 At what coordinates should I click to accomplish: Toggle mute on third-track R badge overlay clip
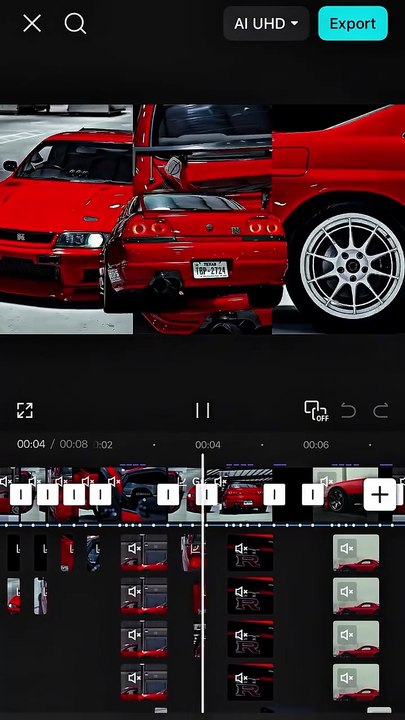click(242, 635)
